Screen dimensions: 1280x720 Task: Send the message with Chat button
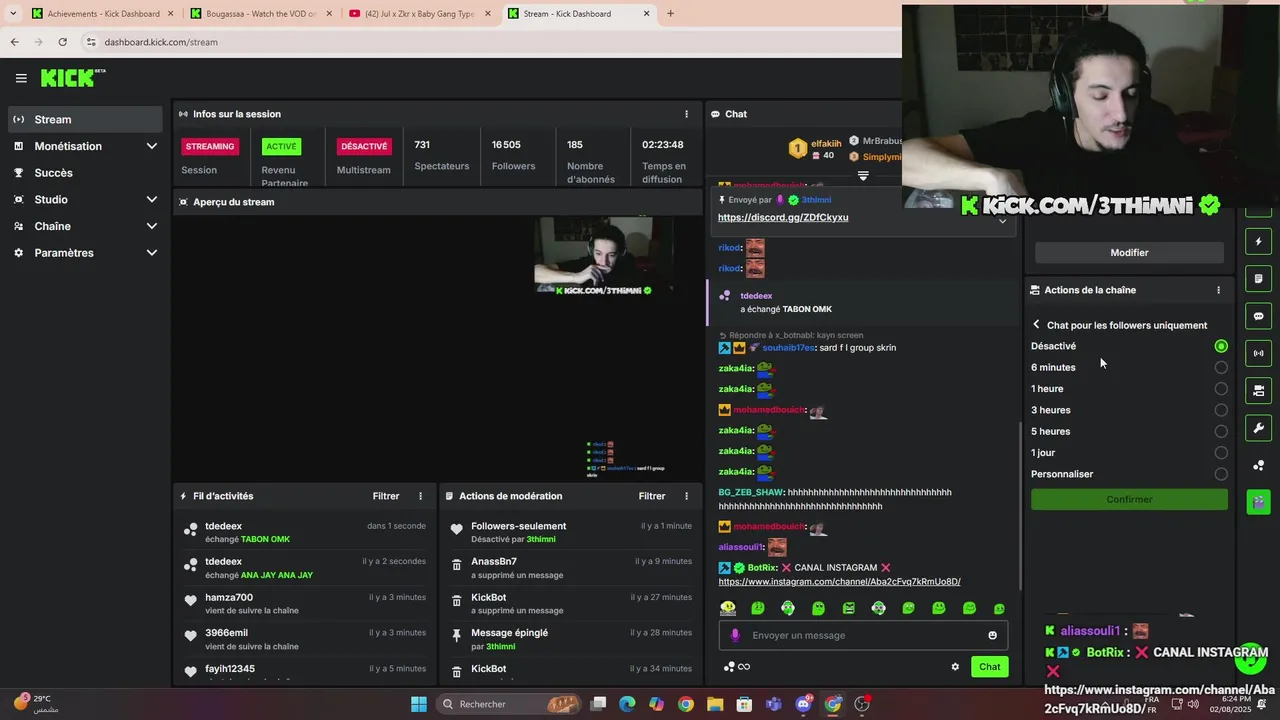(989, 667)
